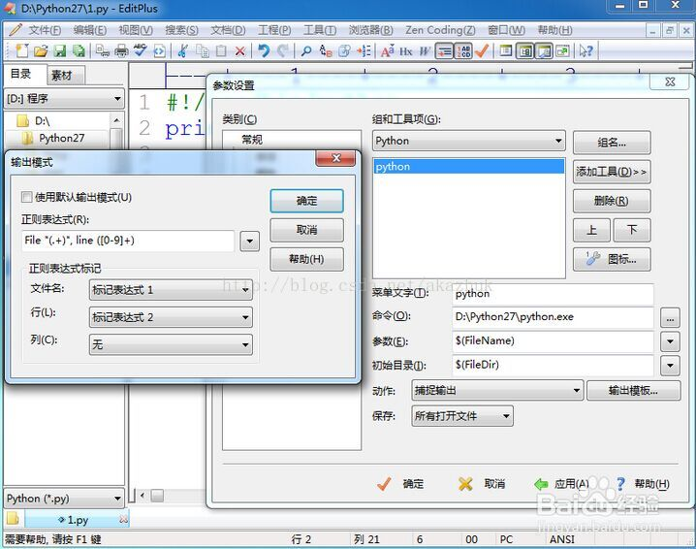This screenshot has height=549, width=696.
Task: Toggle the Line number toolbar icon
Action: coord(463,51)
